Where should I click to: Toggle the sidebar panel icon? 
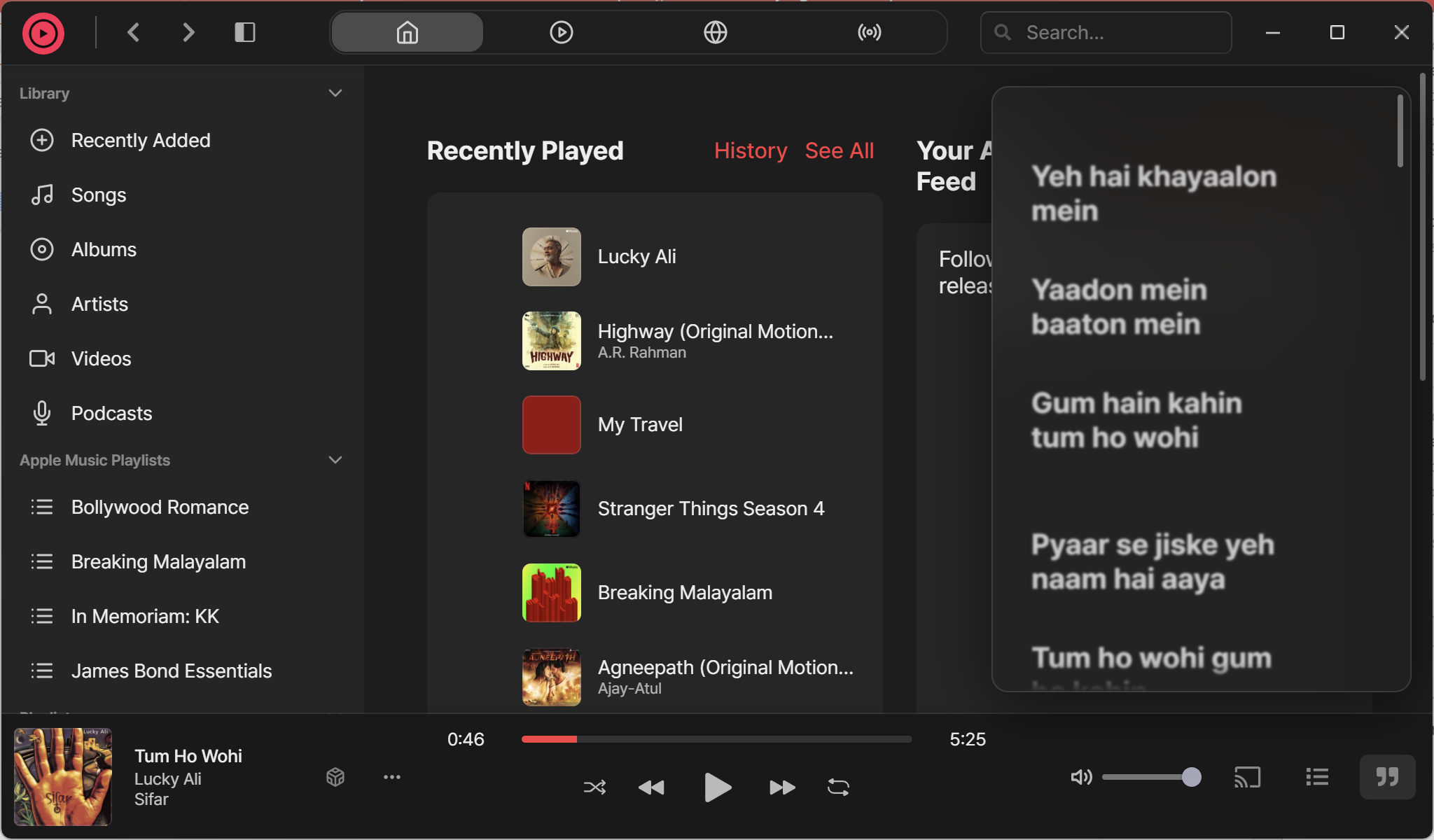[x=244, y=32]
